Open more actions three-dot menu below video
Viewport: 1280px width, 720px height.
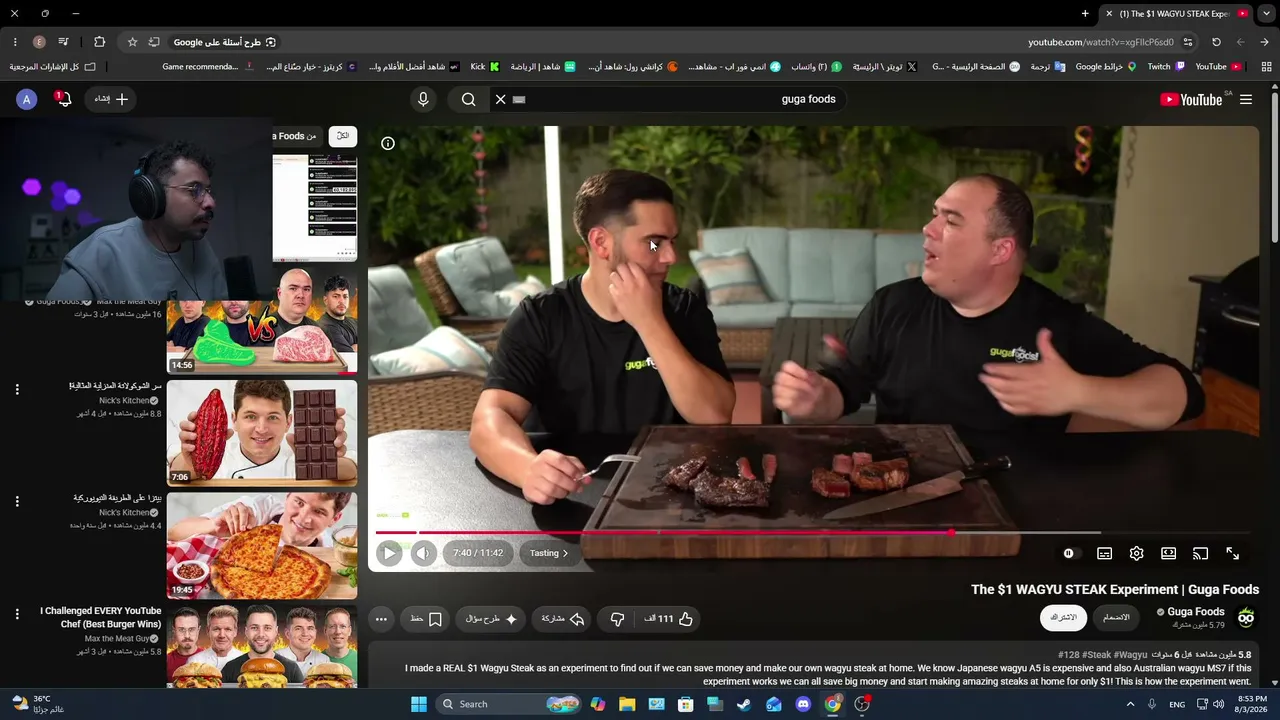coord(381,619)
